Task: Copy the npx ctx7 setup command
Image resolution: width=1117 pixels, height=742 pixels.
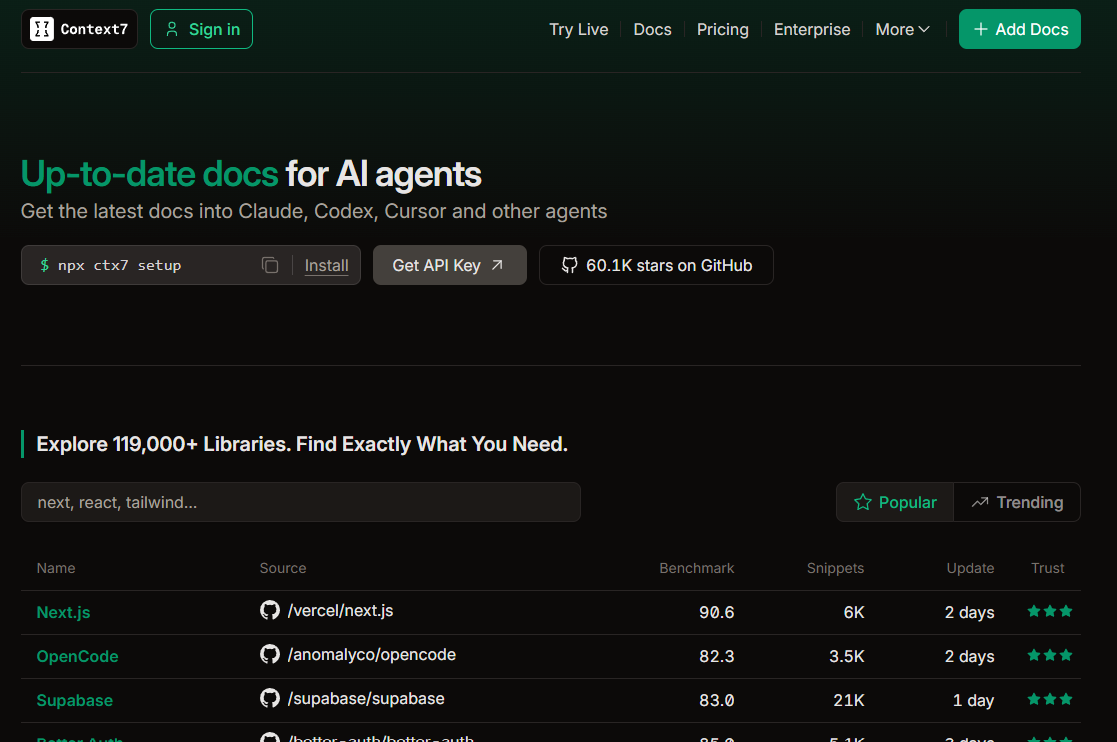Action: pos(270,265)
